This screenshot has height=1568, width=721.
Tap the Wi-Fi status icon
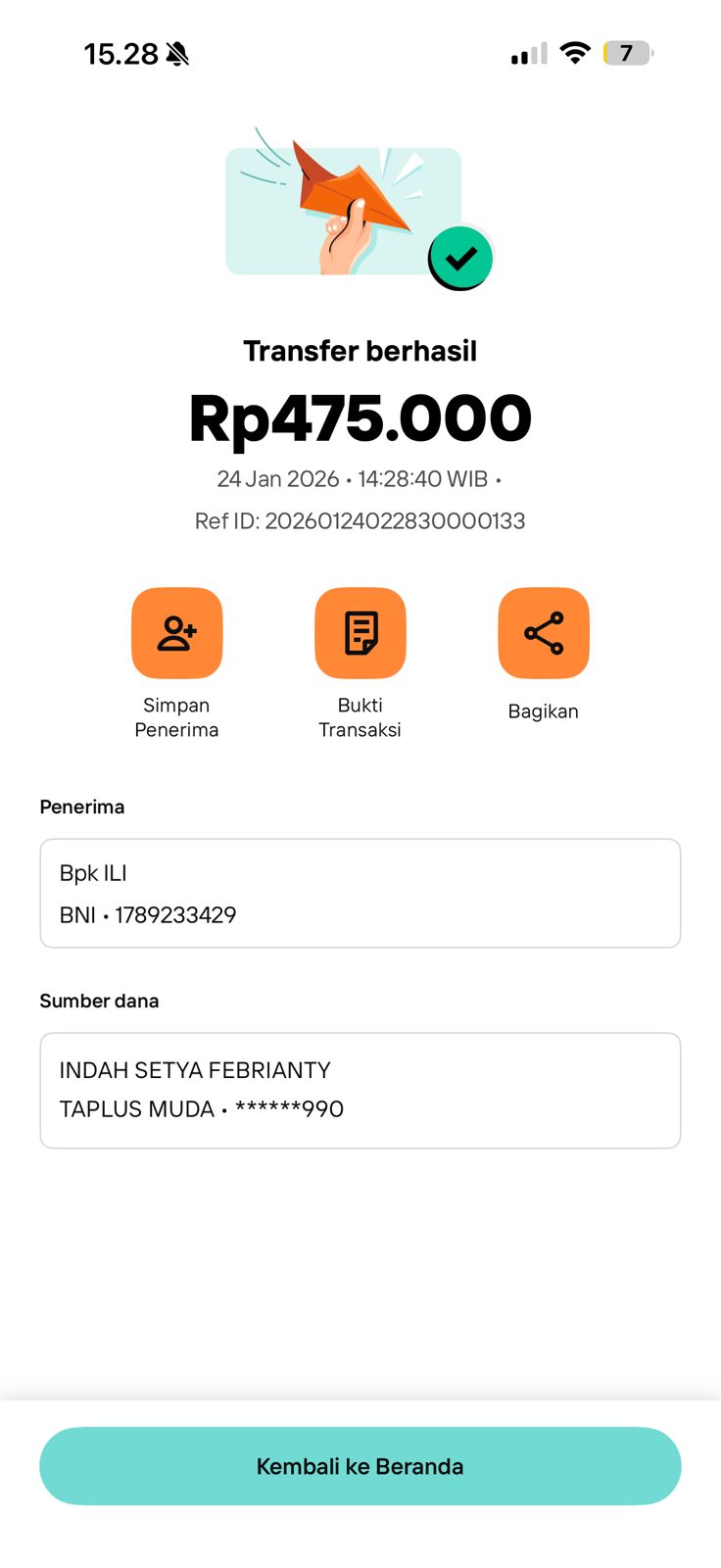[575, 53]
